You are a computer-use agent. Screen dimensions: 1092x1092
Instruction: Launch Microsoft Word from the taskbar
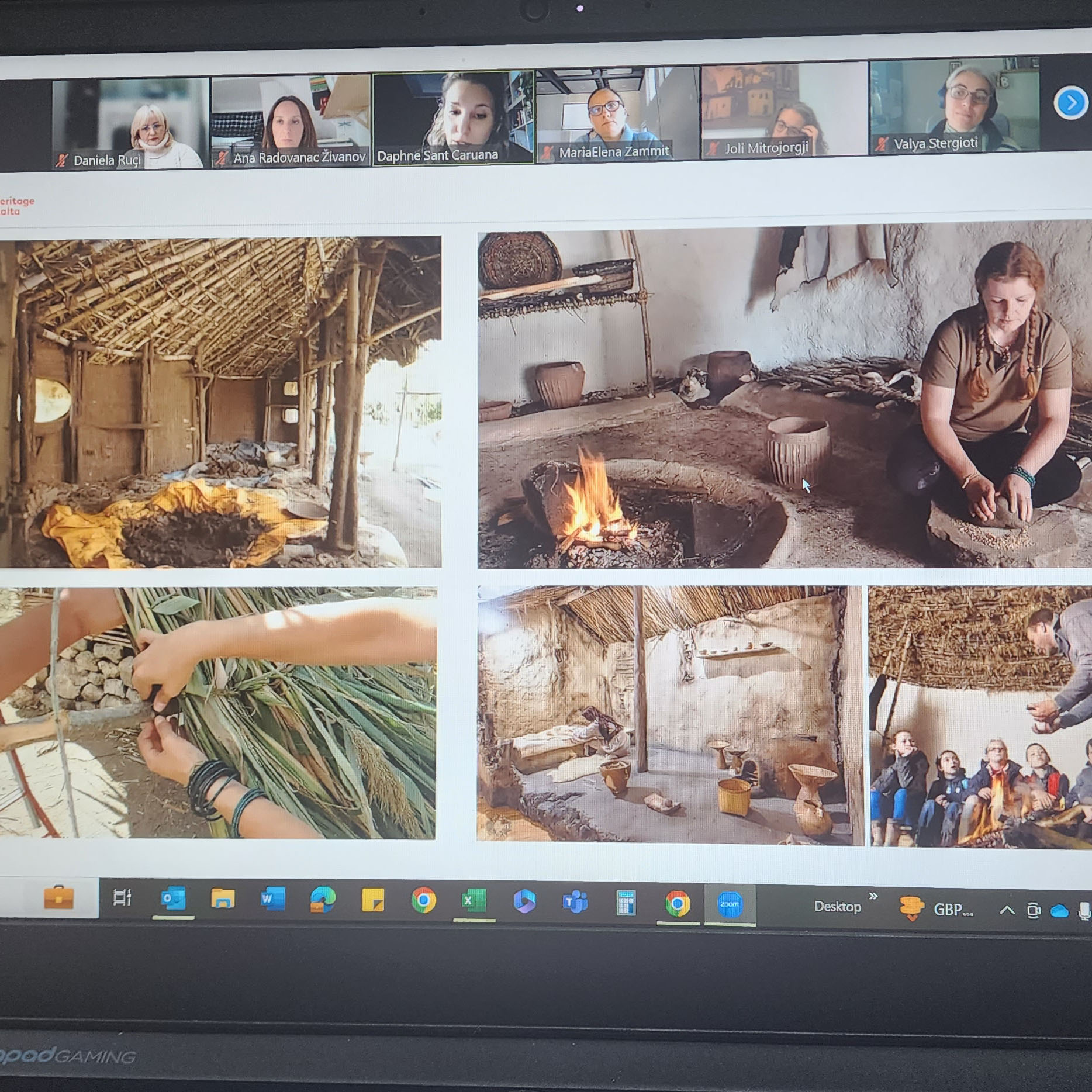click(272, 899)
